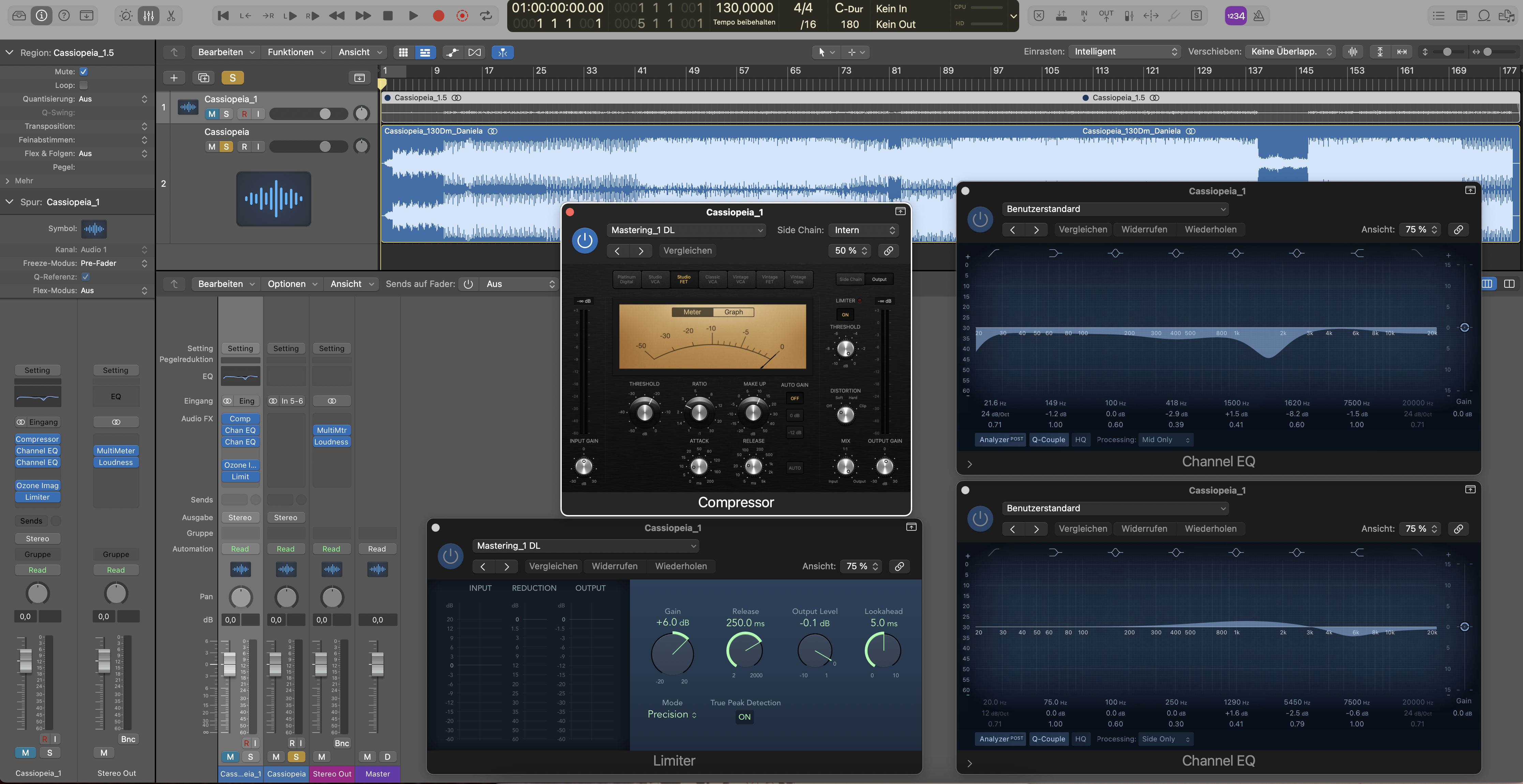Open the mixer via toolbar icon
The image size is (1523, 784).
pos(148,16)
